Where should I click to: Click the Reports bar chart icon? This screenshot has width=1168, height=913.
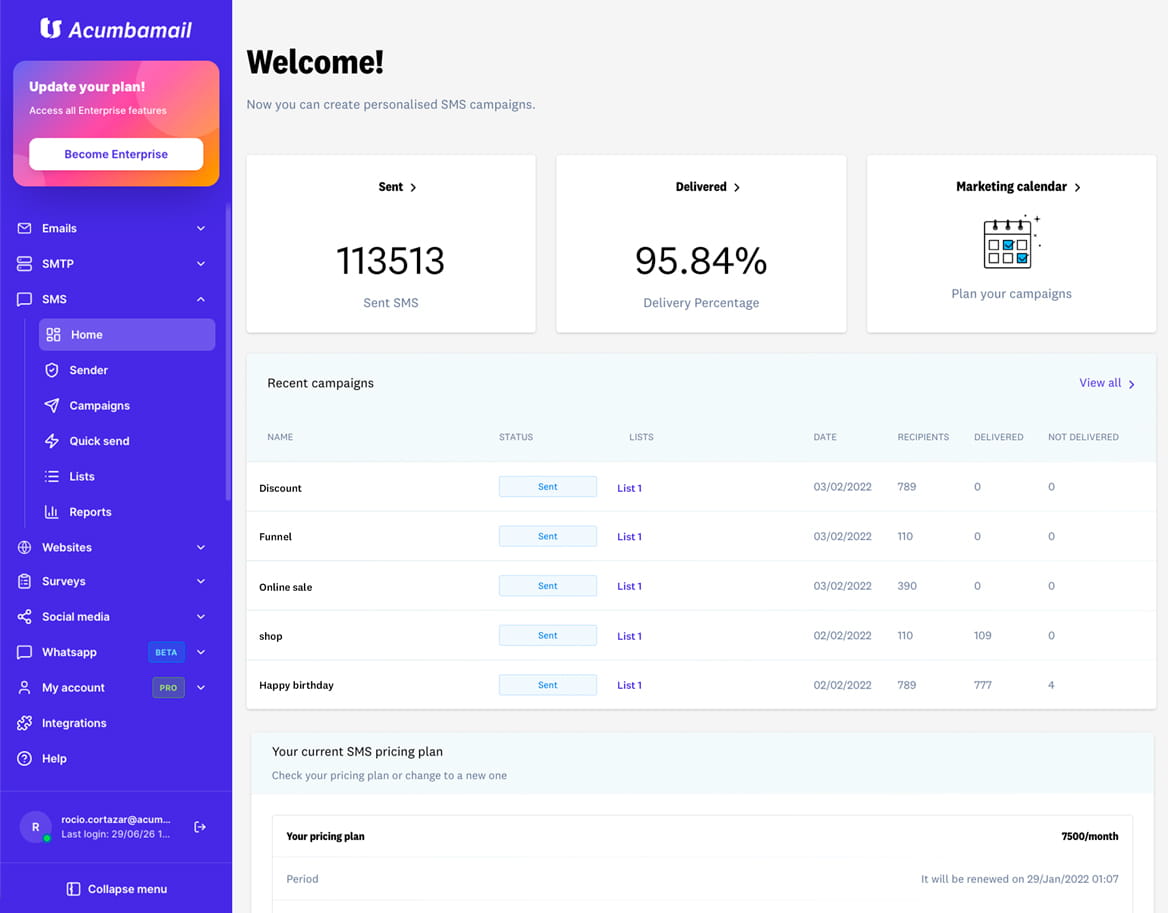tap(51, 512)
